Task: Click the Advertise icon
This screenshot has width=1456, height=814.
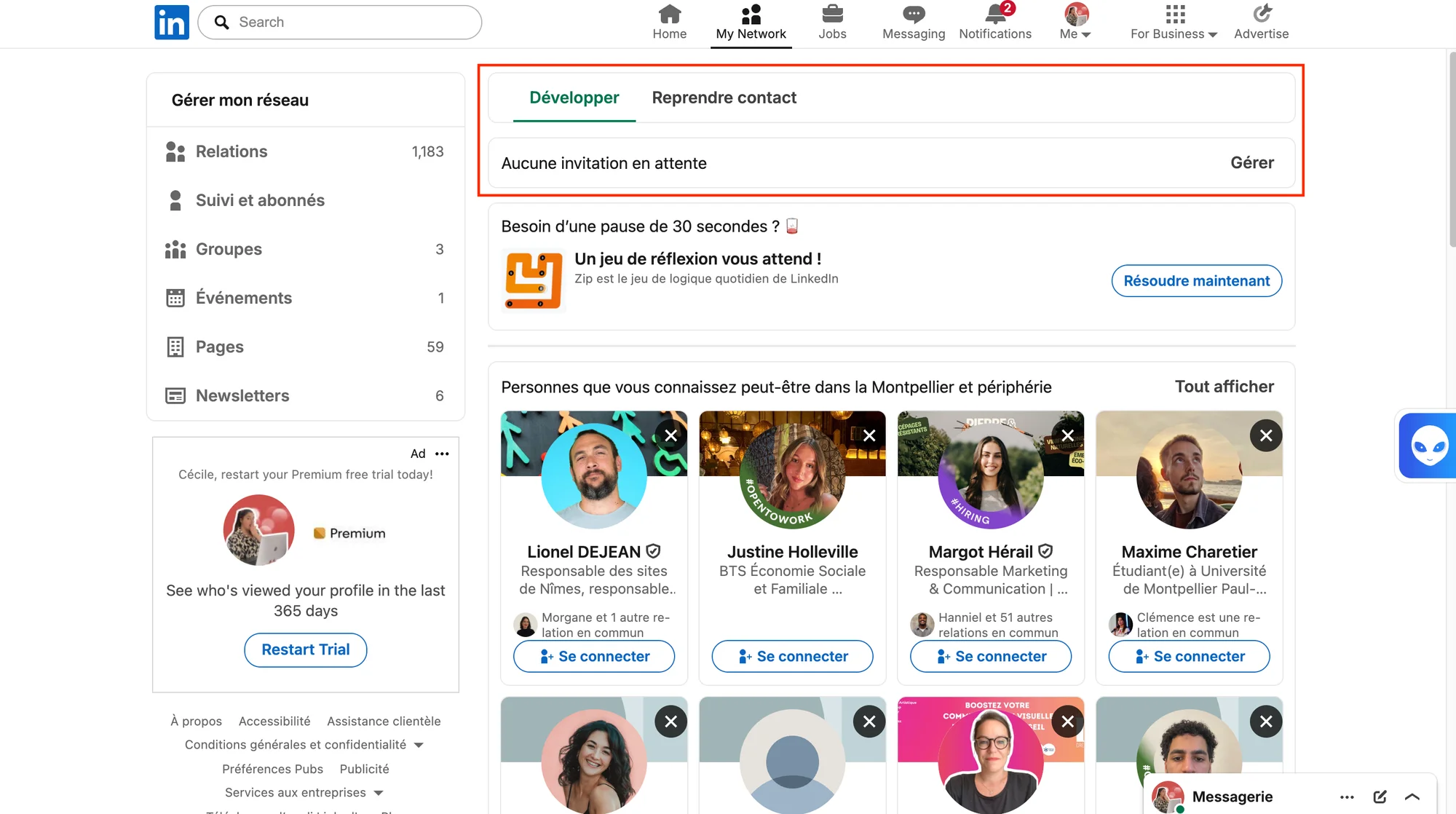Action: point(1262,23)
